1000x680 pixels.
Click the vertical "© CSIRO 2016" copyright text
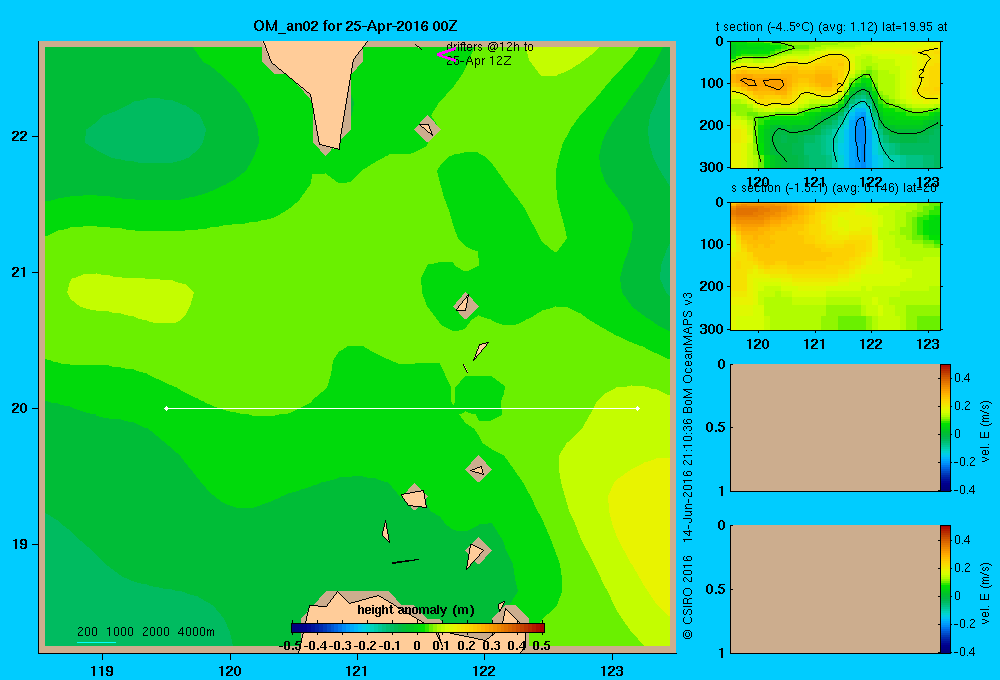(688, 597)
